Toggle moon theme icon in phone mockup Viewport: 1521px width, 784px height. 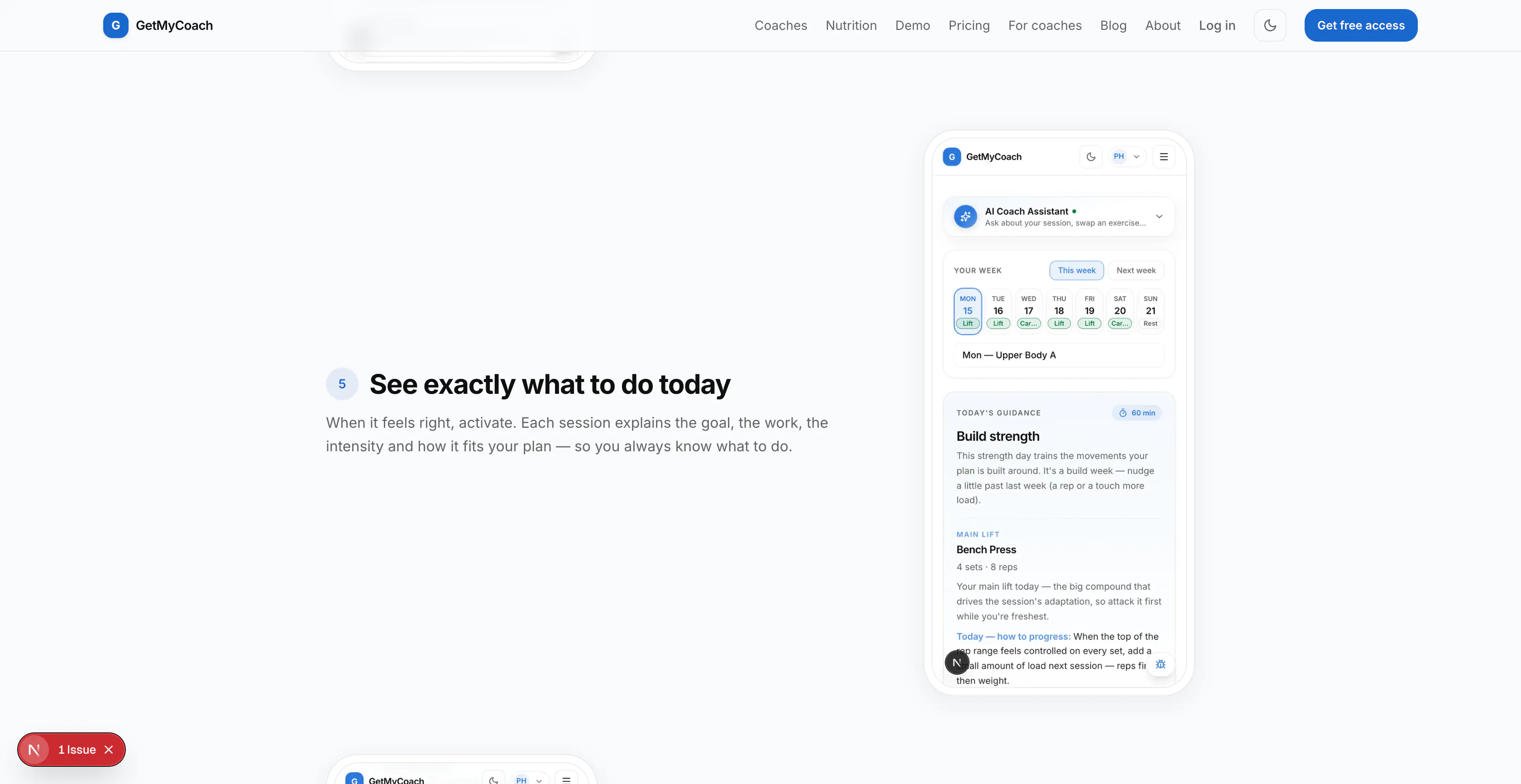1091,157
